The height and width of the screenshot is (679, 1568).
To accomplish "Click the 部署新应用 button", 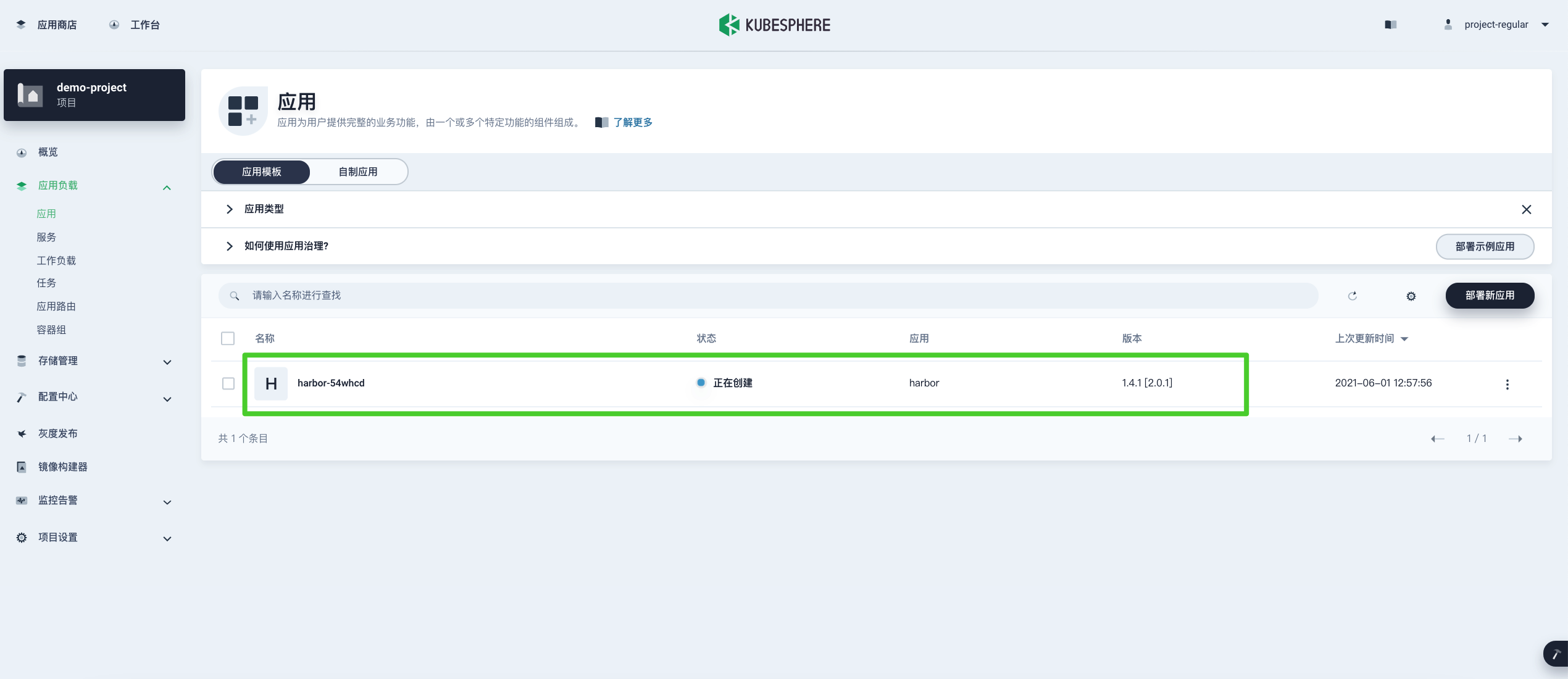I will pyautogui.click(x=1490, y=296).
